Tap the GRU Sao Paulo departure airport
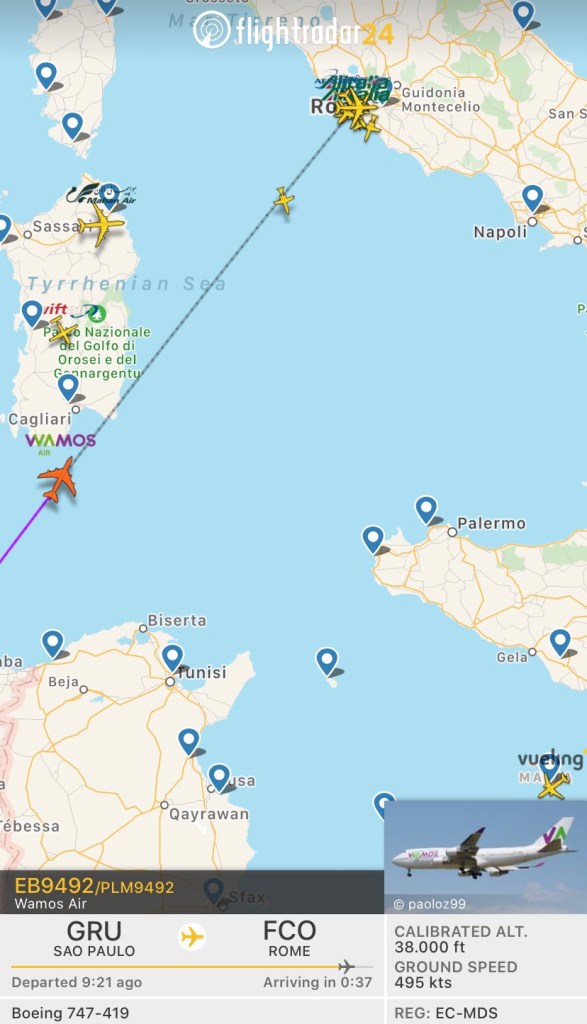Screen dimensions: 587x1024 coord(94,938)
